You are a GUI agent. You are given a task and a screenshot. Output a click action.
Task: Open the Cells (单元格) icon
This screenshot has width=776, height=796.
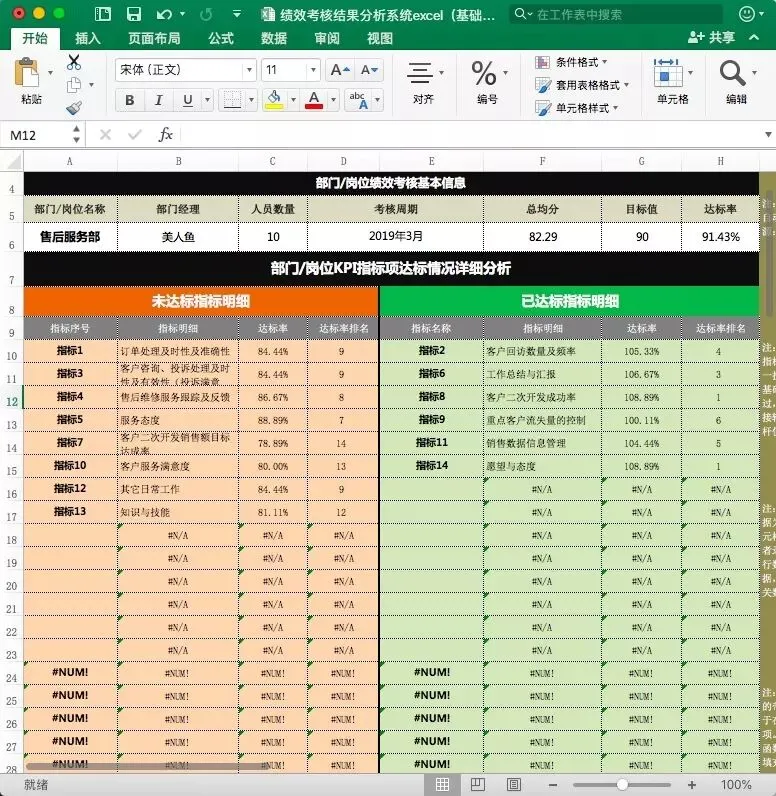click(668, 73)
